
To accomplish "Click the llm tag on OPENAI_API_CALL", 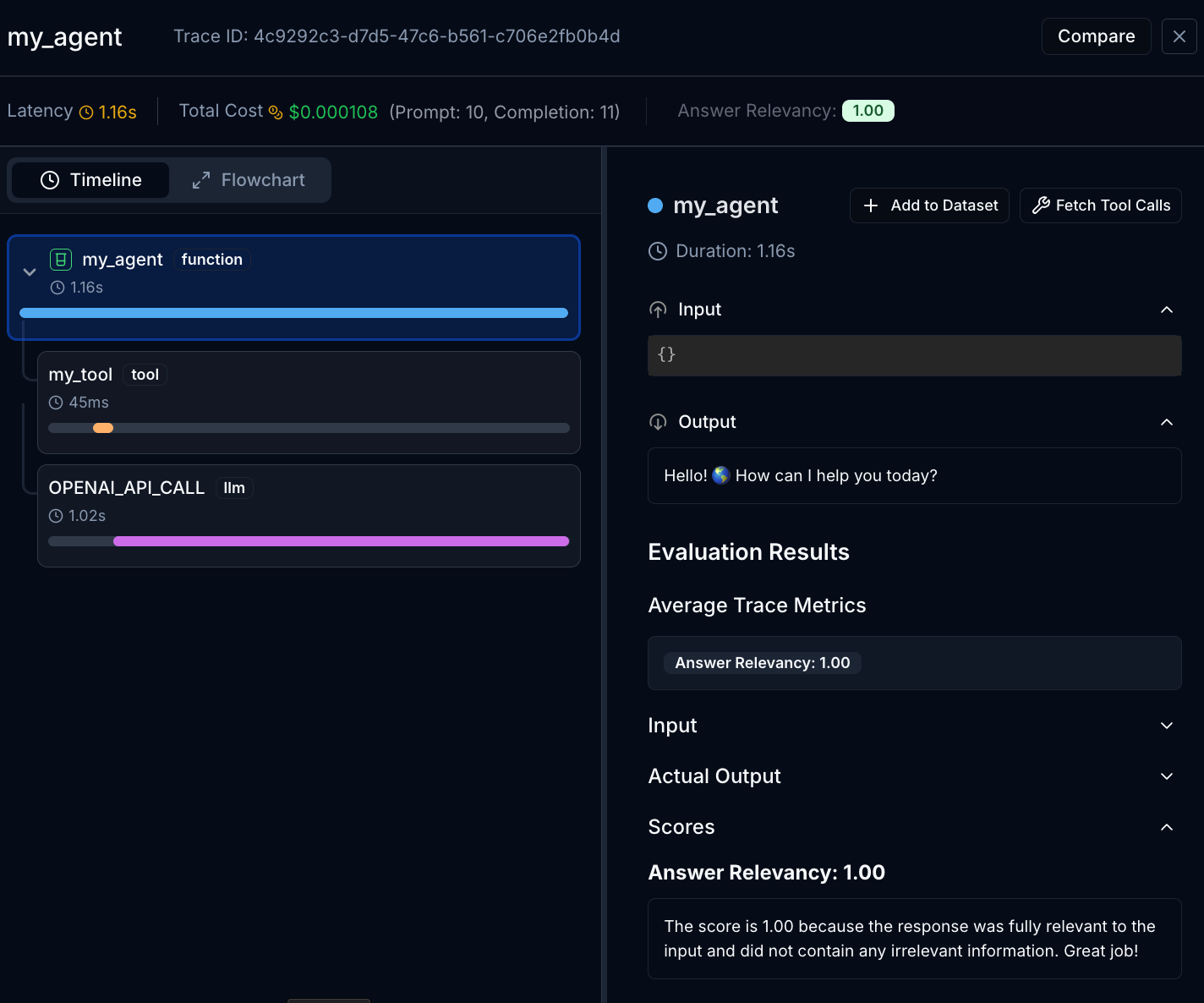I will 234,488.
